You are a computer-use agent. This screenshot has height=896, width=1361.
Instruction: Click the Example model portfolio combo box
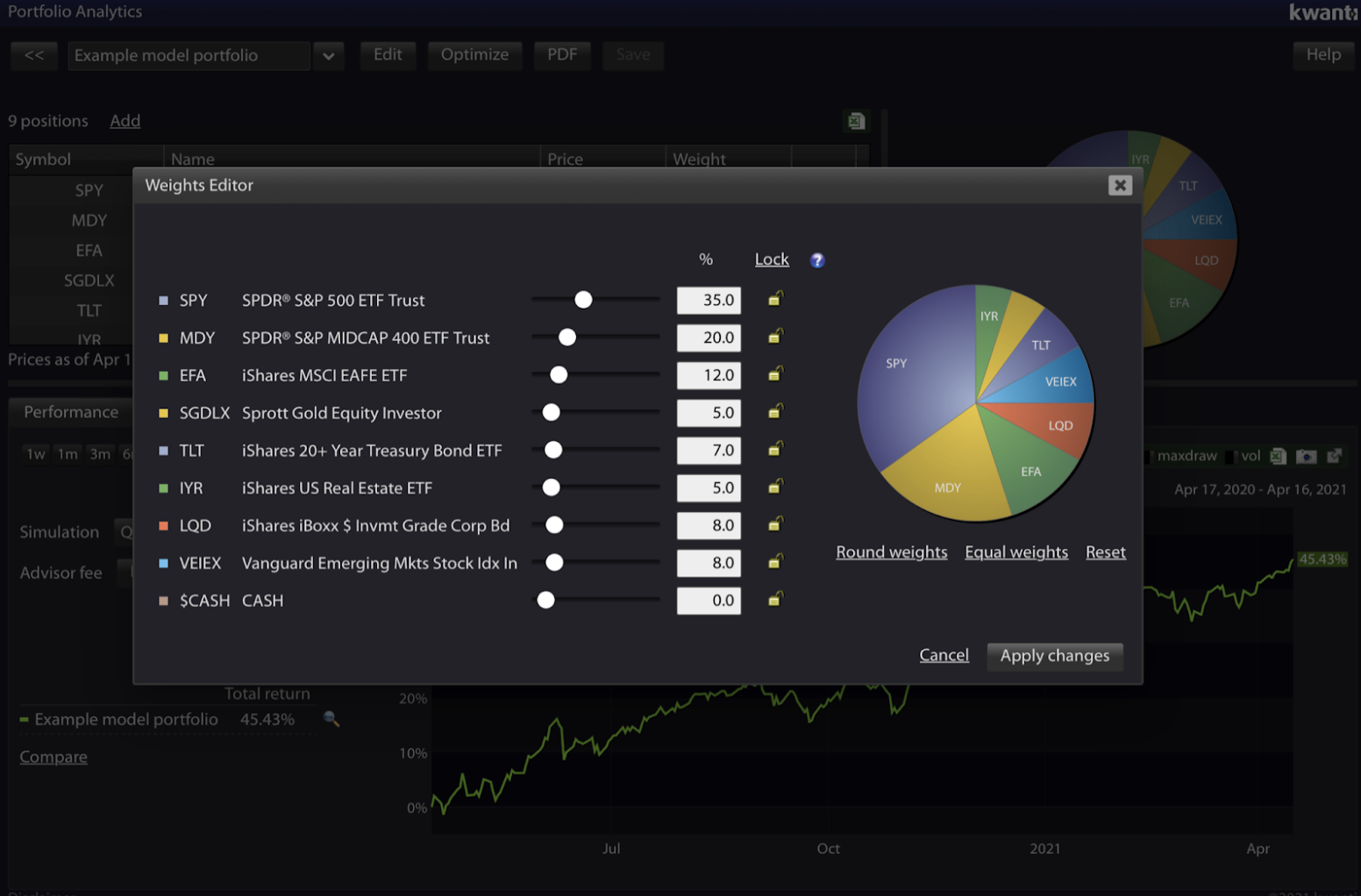coord(189,55)
